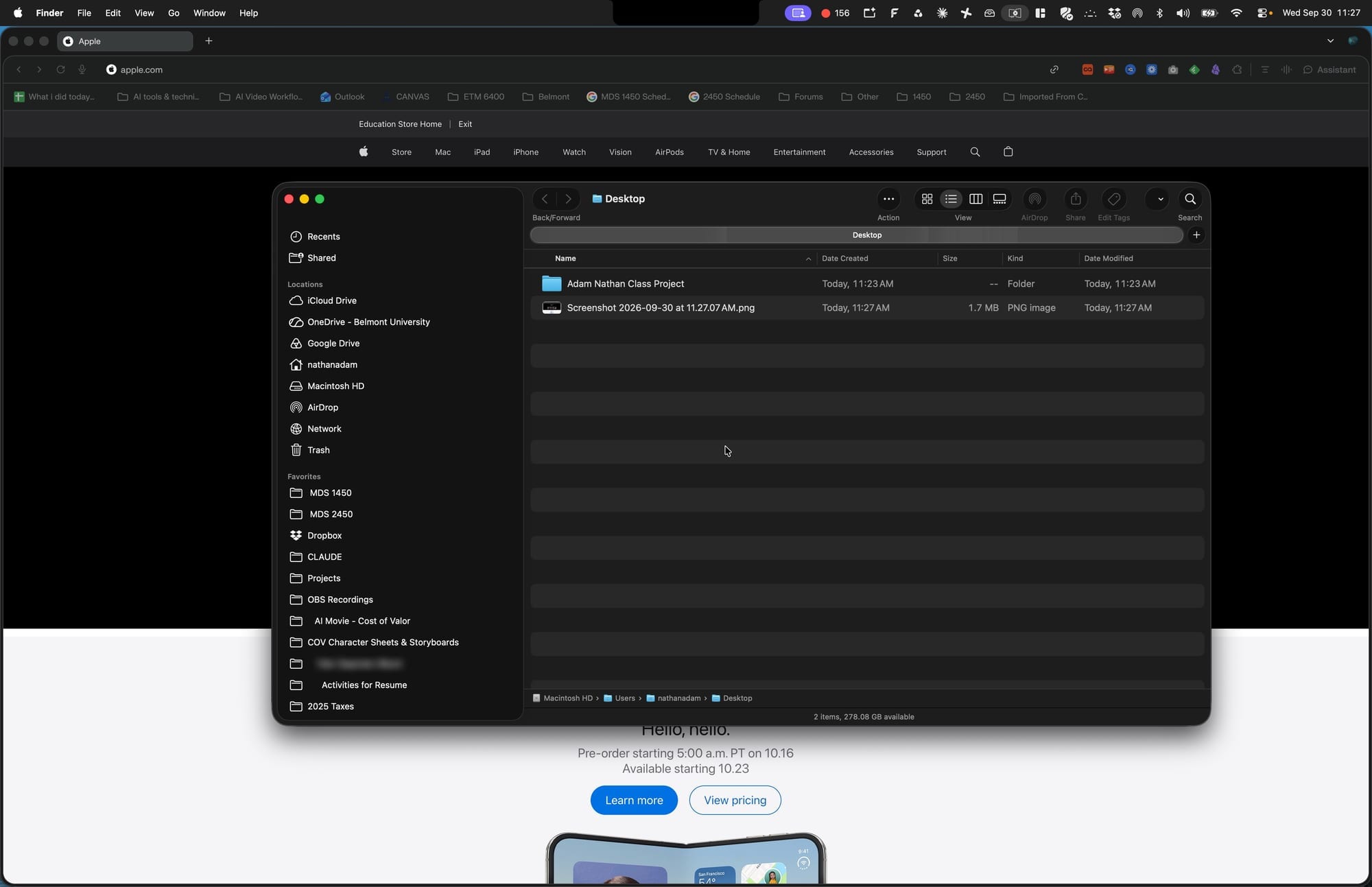1372x887 pixels.
Task: Open the Finder Search magnifier
Action: click(x=1190, y=199)
